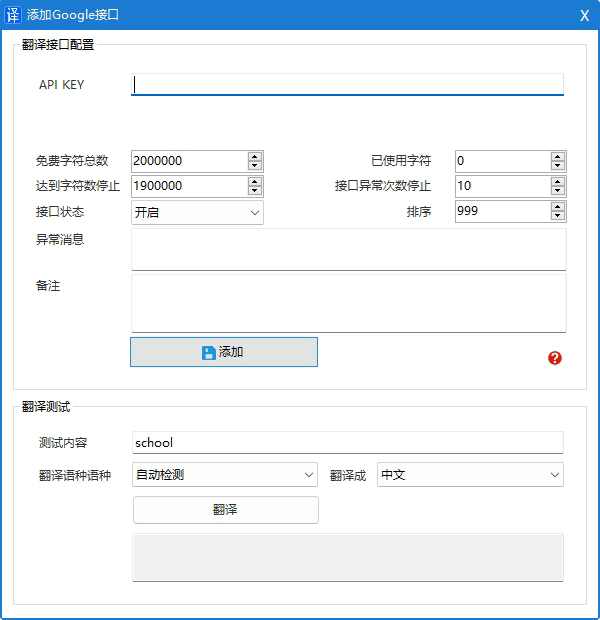Viewport: 600px width, 620px height.
Task: Click the 添加 button with save icon
Action: tap(224, 352)
